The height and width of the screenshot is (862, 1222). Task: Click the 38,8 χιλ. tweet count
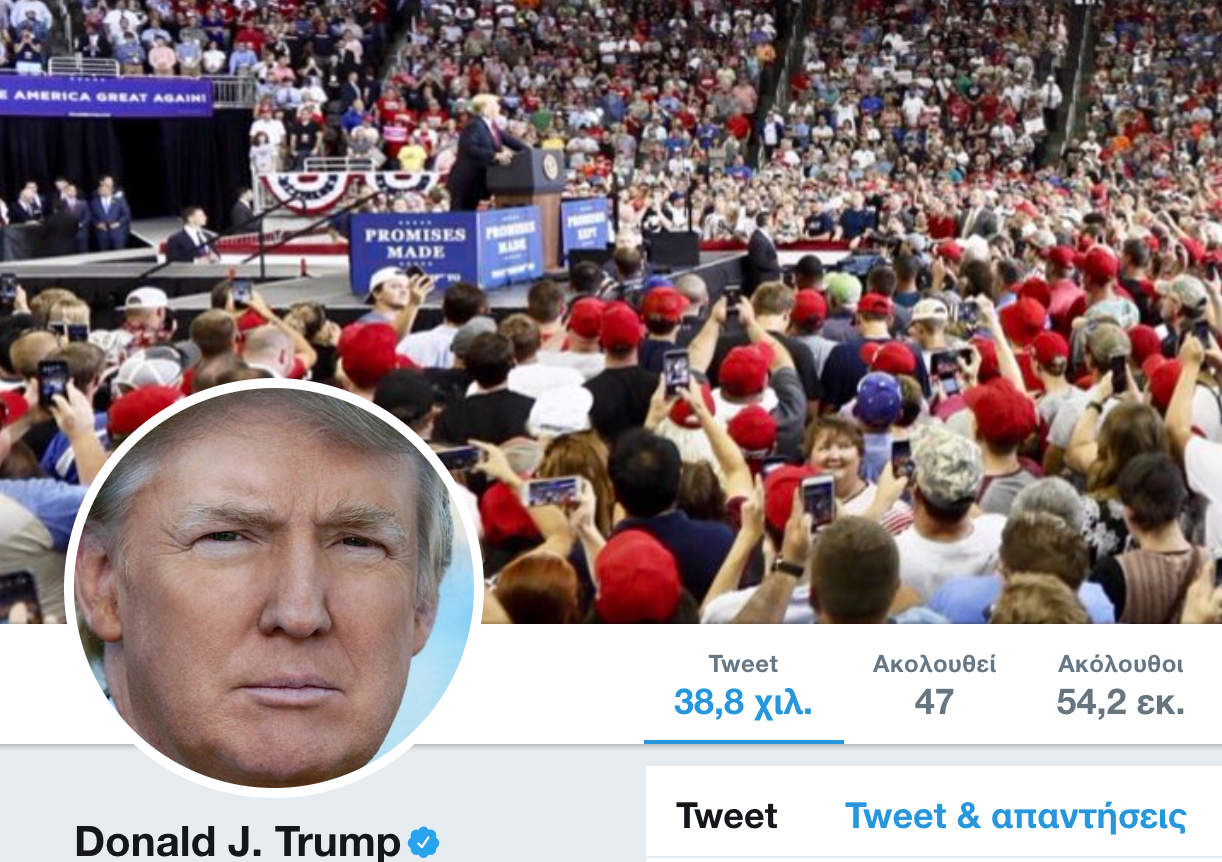[743, 702]
